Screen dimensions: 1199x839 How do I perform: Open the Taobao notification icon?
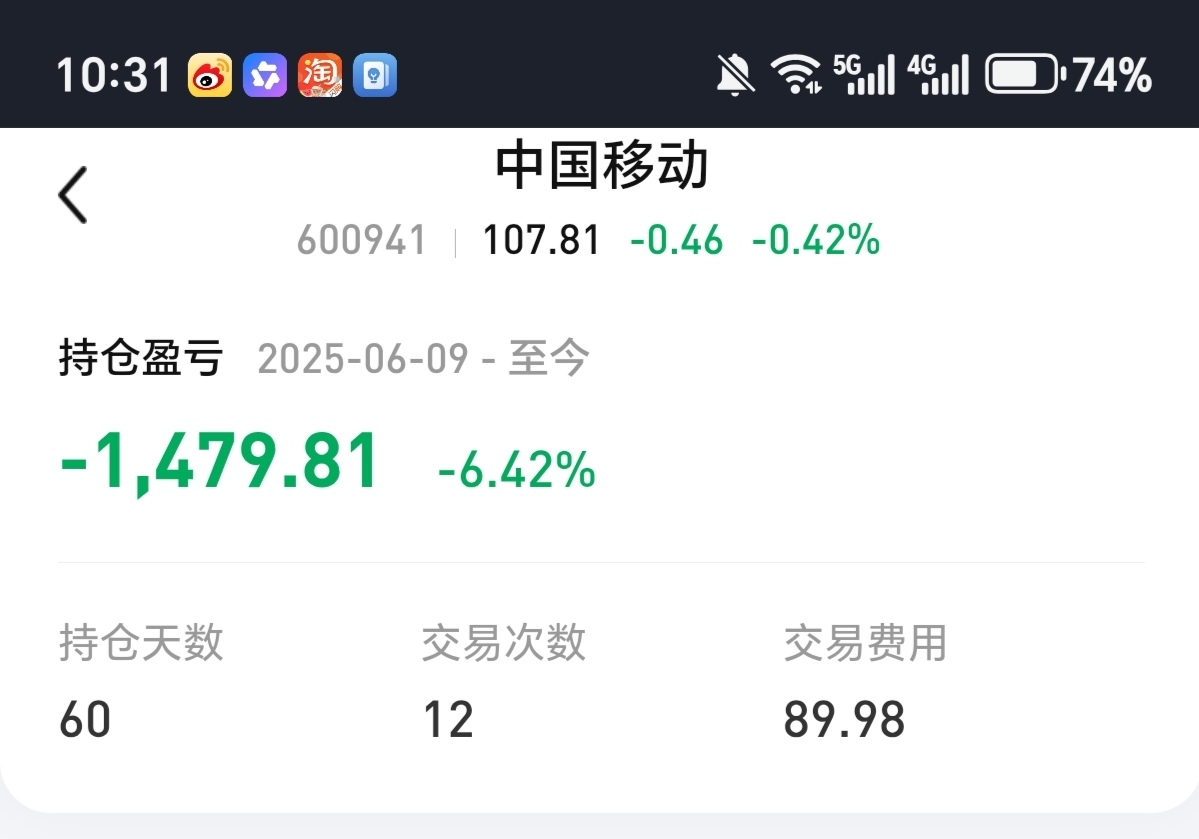coord(320,75)
